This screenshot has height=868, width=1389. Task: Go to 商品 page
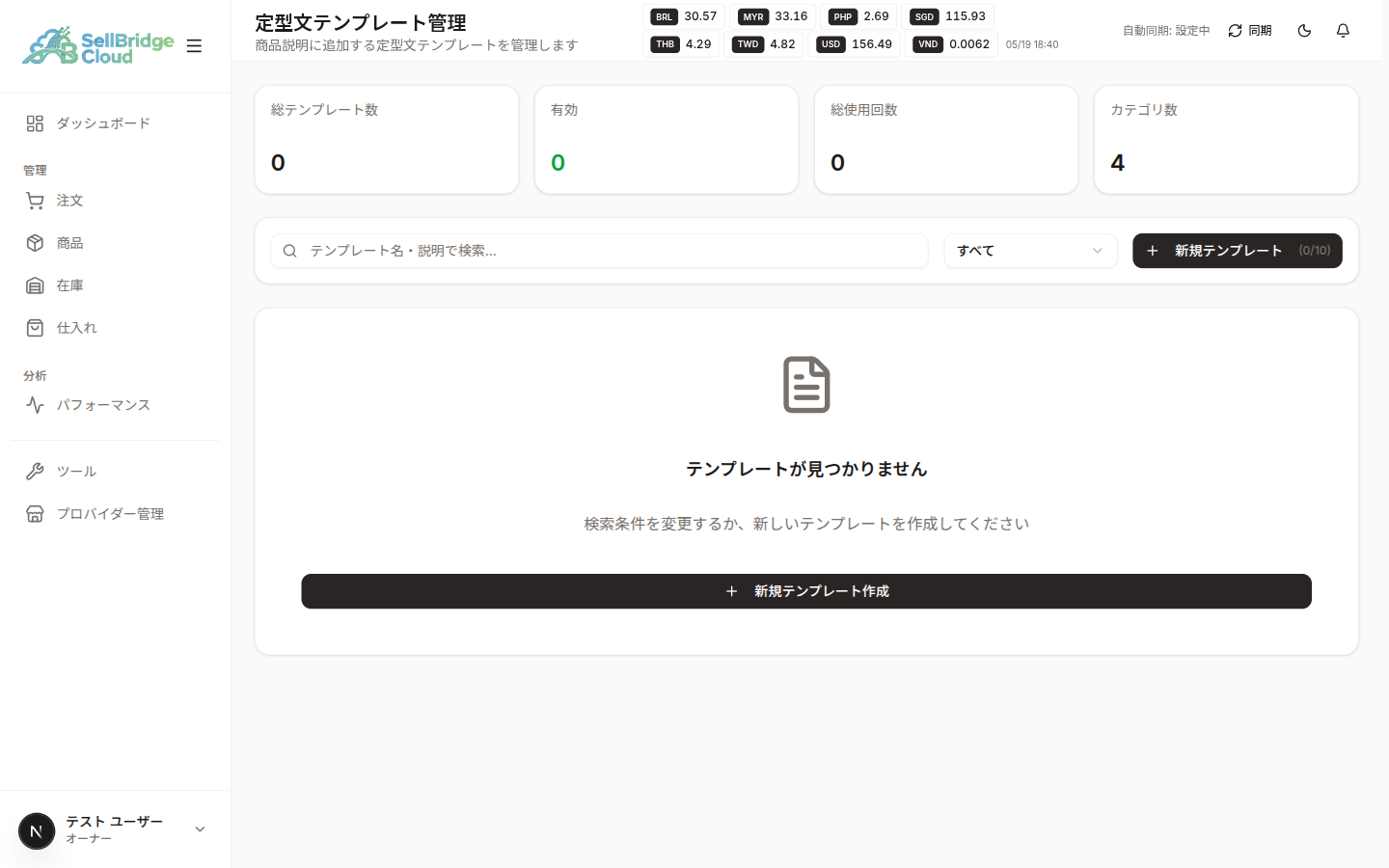point(116,243)
